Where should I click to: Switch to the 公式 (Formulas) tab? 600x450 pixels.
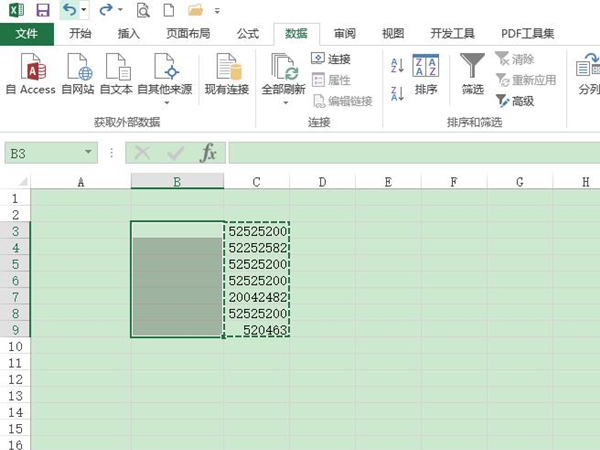(247, 34)
